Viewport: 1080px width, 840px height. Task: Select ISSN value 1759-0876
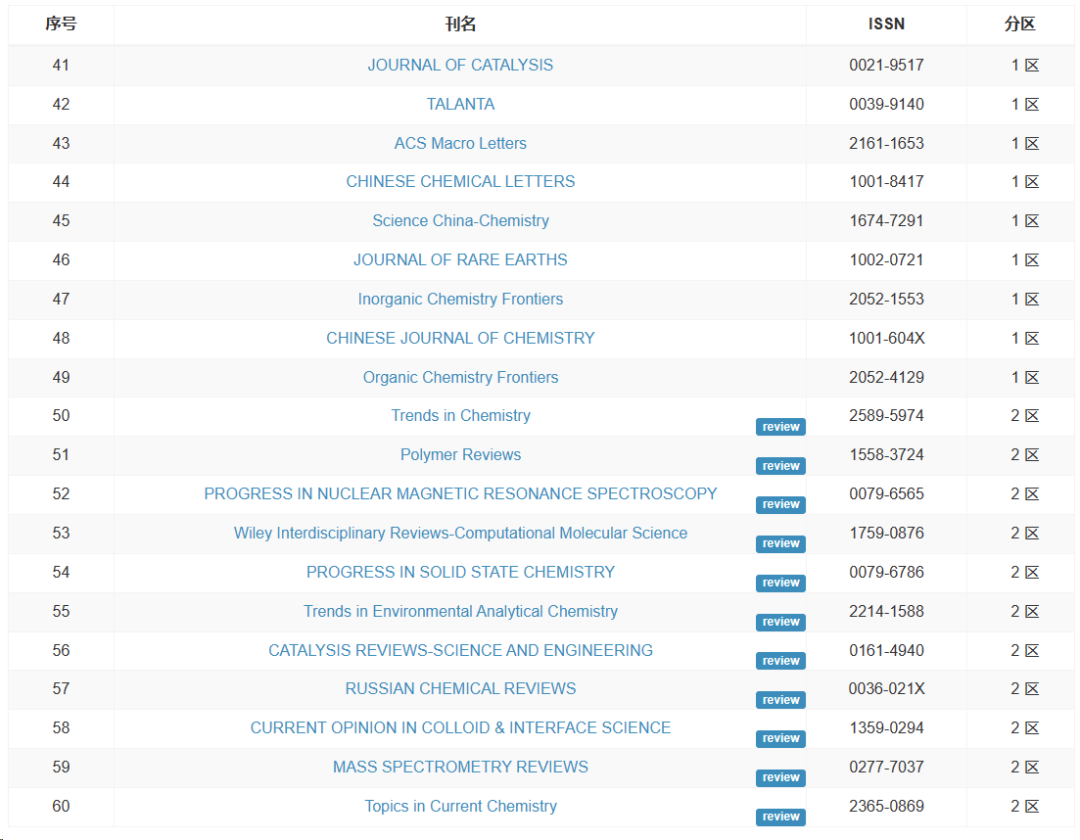pyautogui.click(x=886, y=533)
